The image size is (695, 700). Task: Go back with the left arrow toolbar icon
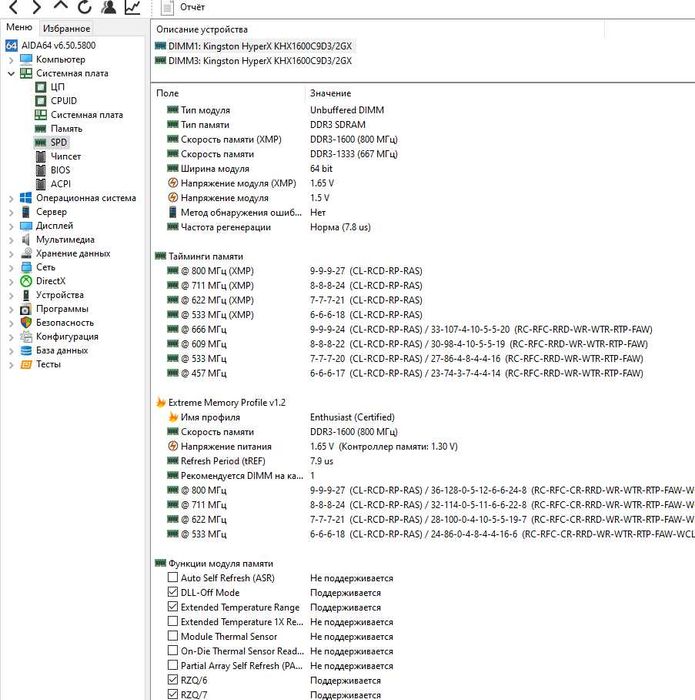(x=13, y=6)
